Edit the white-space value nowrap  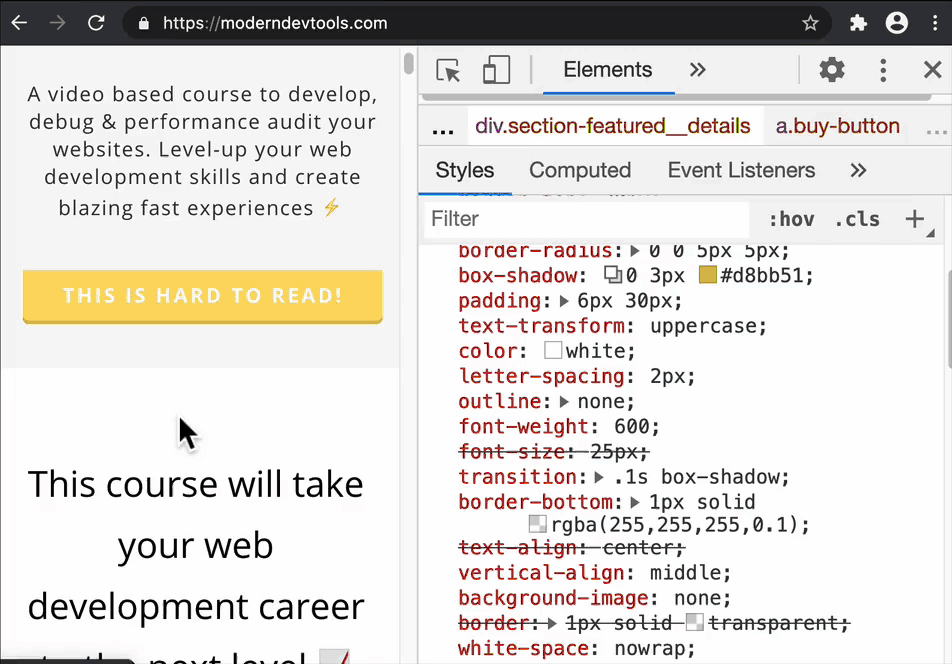pos(648,648)
